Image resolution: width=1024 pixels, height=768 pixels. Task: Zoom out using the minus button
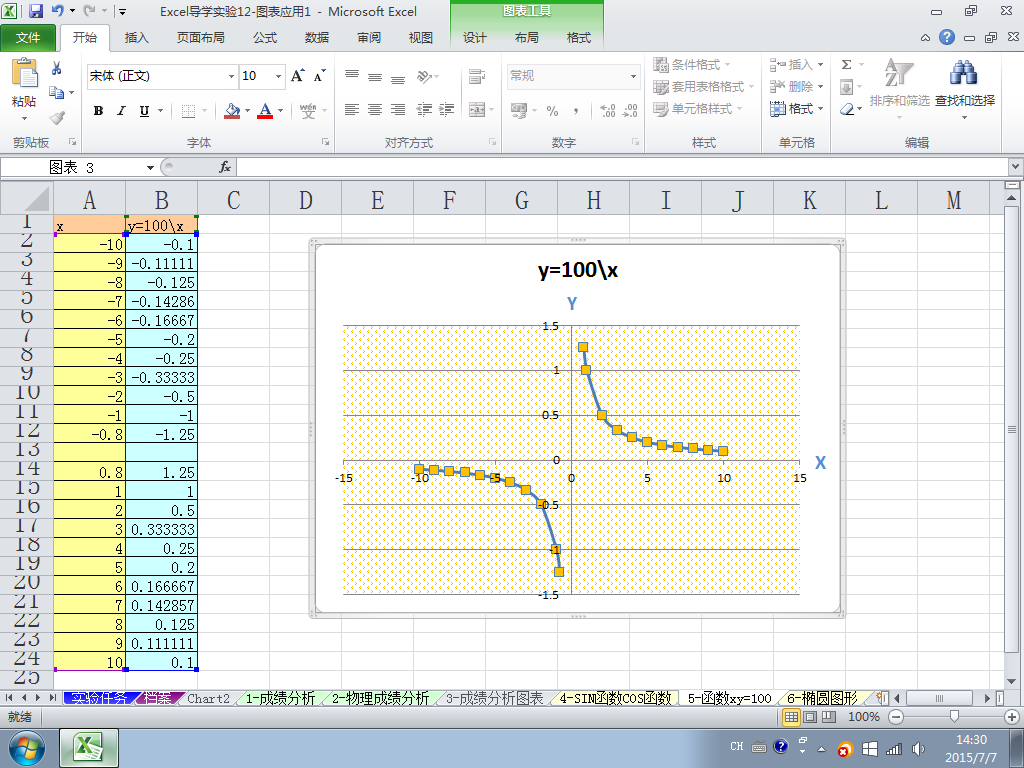pyautogui.click(x=896, y=717)
